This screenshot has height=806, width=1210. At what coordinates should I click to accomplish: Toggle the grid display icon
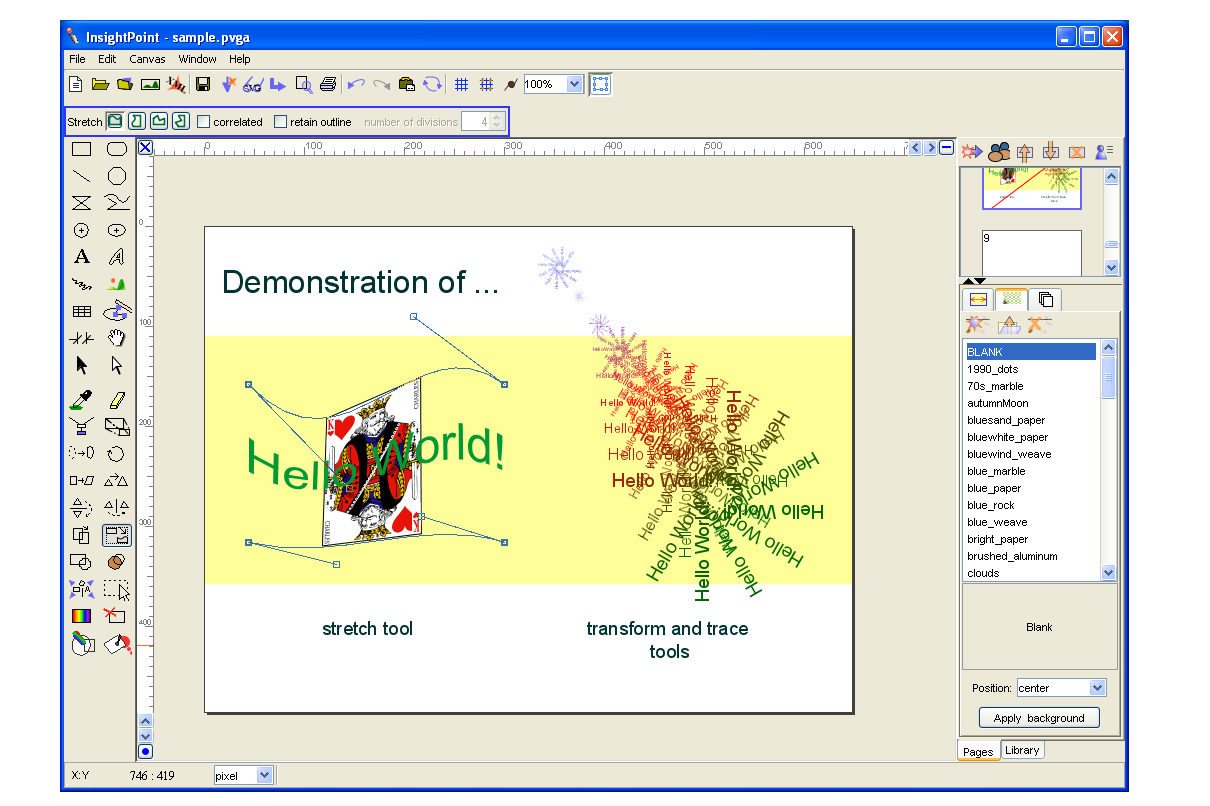461,85
